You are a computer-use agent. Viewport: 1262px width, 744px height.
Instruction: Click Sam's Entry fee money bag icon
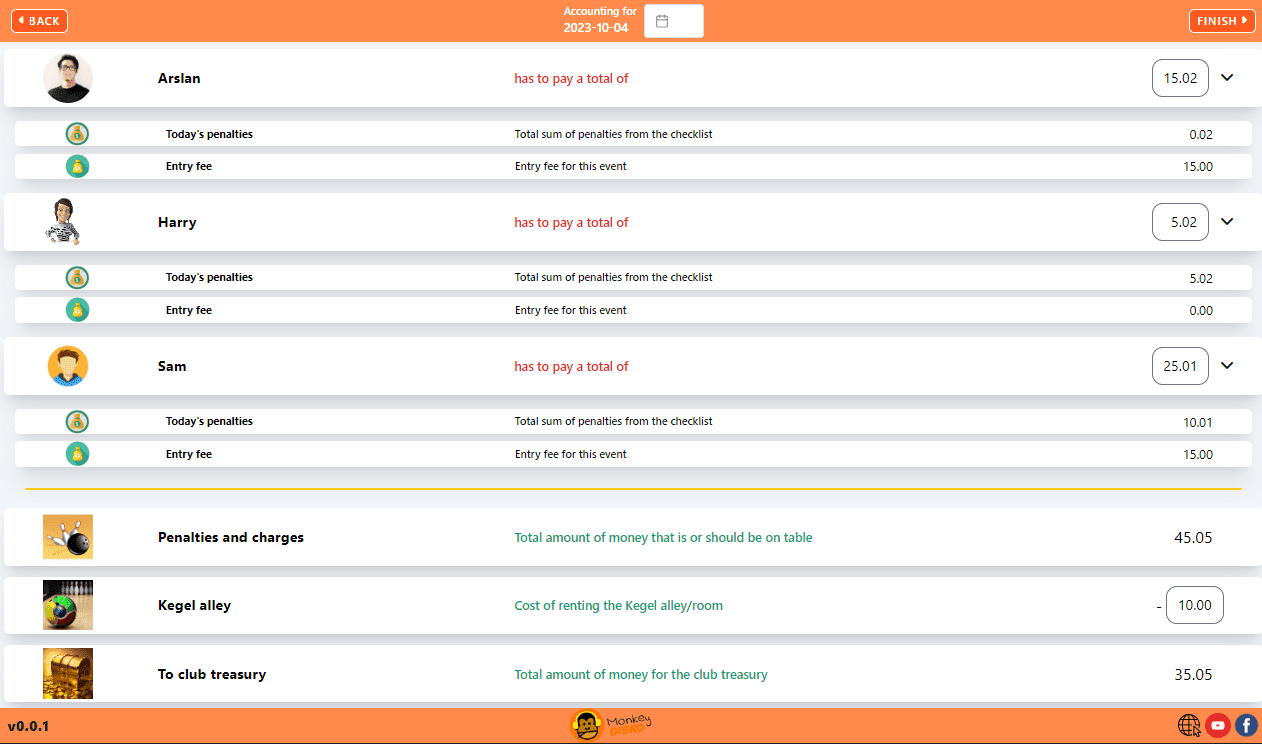77,454
